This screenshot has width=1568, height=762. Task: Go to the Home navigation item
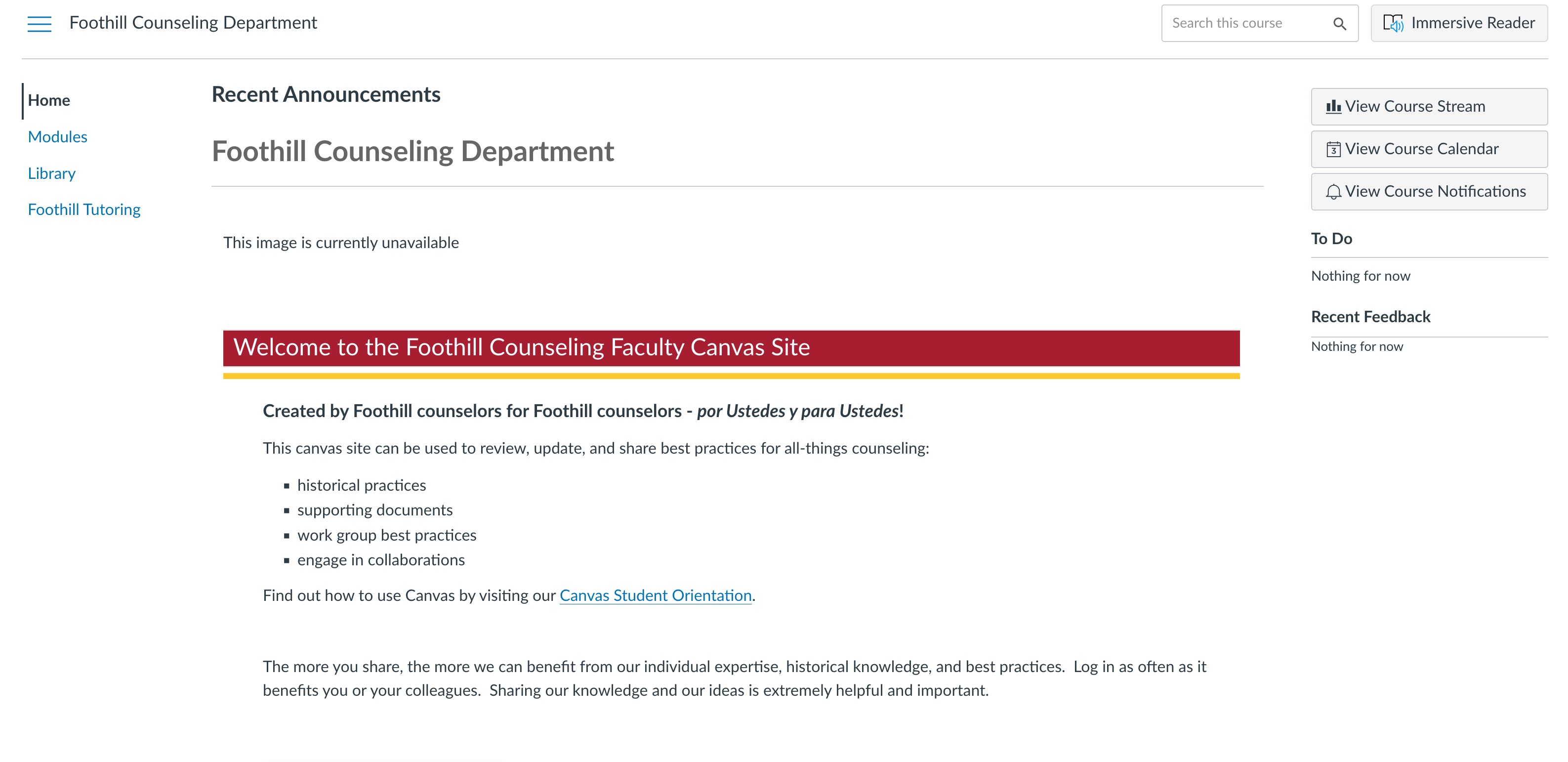tap(49, 100)
